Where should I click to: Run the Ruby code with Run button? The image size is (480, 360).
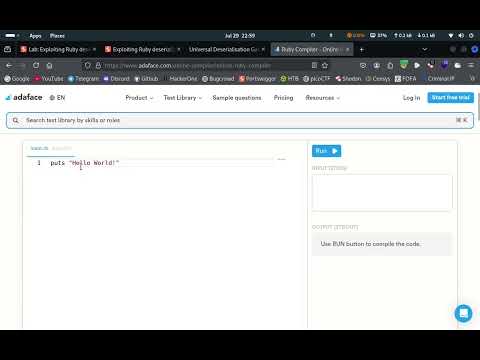tap(326, 151)
